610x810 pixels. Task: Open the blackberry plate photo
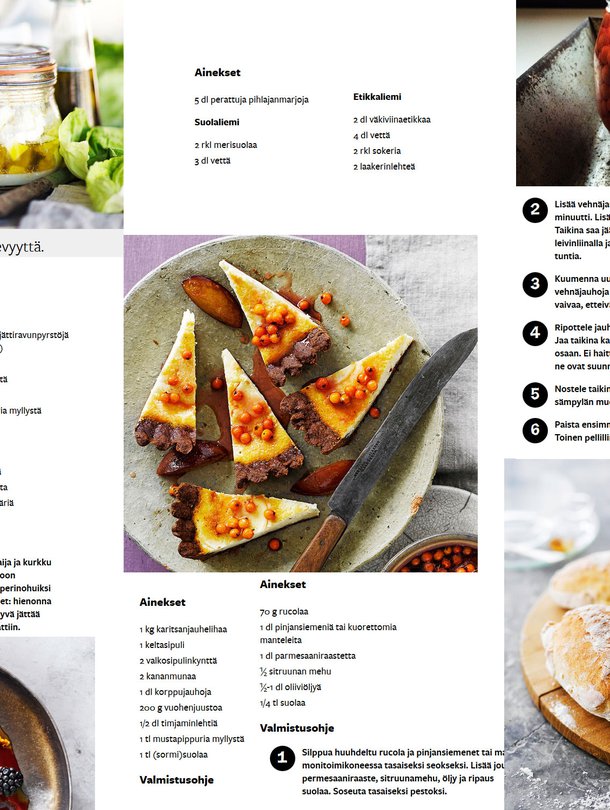tap(47, 723)
